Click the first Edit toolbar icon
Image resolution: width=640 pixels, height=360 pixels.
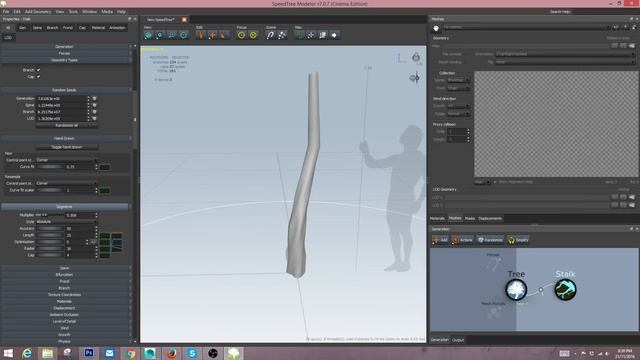(x=201, y=35)
